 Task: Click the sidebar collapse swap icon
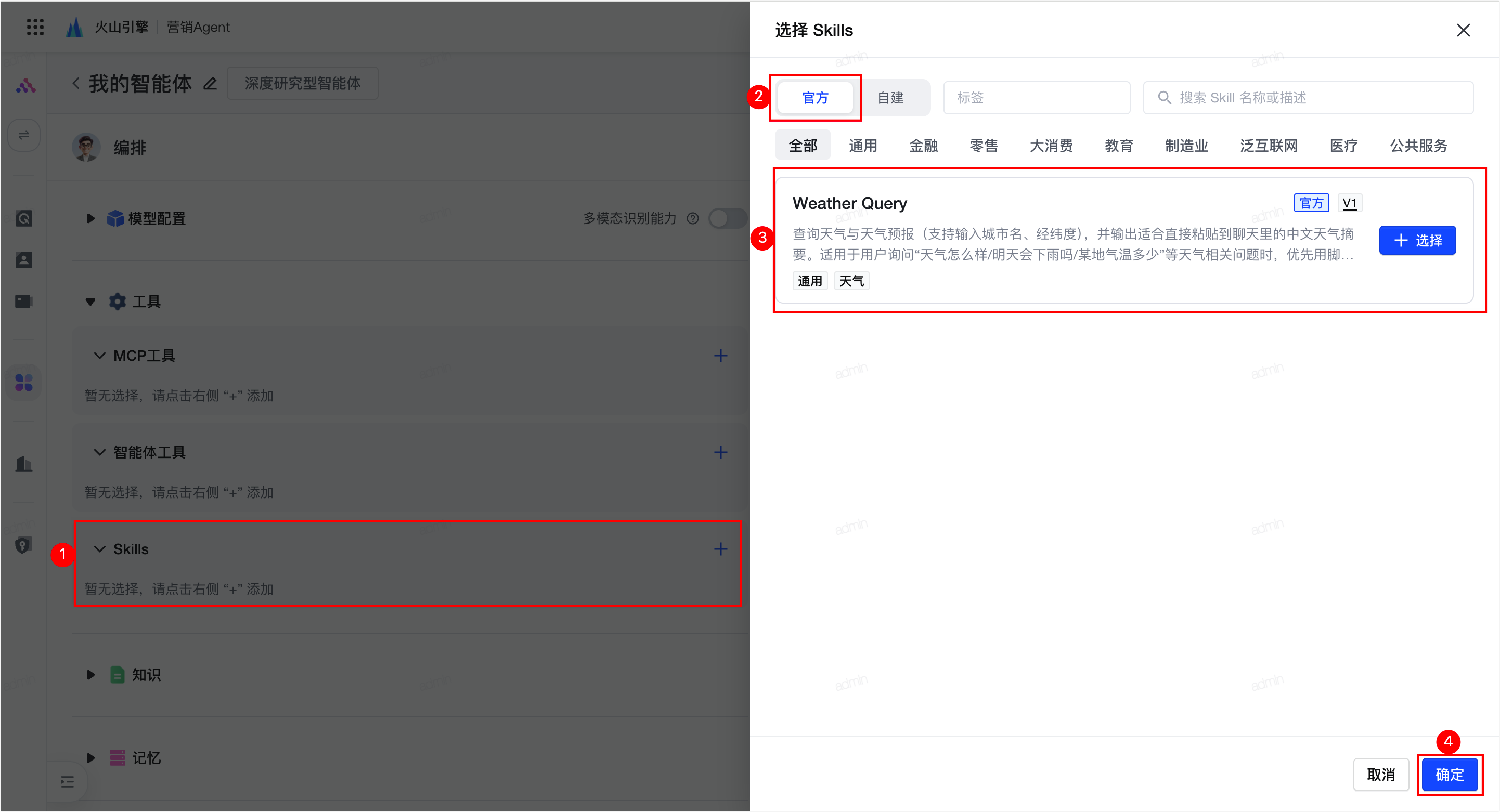(x=24, y=135)
